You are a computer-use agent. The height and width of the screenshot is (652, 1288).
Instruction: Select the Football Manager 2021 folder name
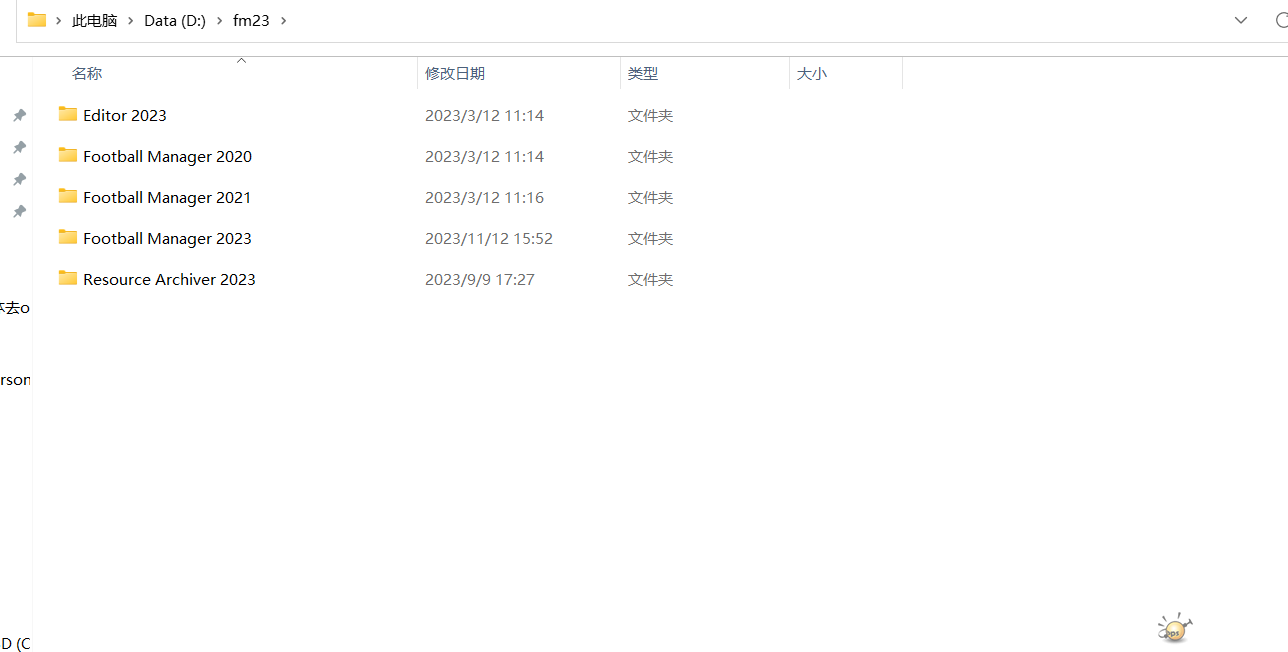click(x=167, y=197)
